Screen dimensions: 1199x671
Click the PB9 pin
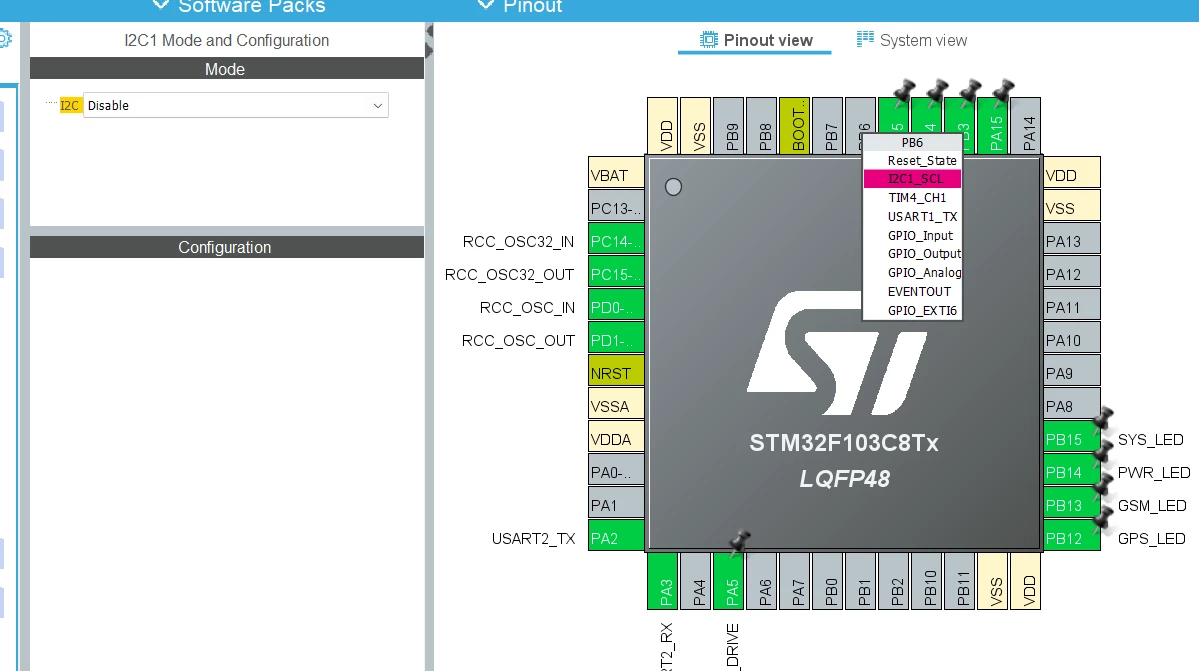729,126
